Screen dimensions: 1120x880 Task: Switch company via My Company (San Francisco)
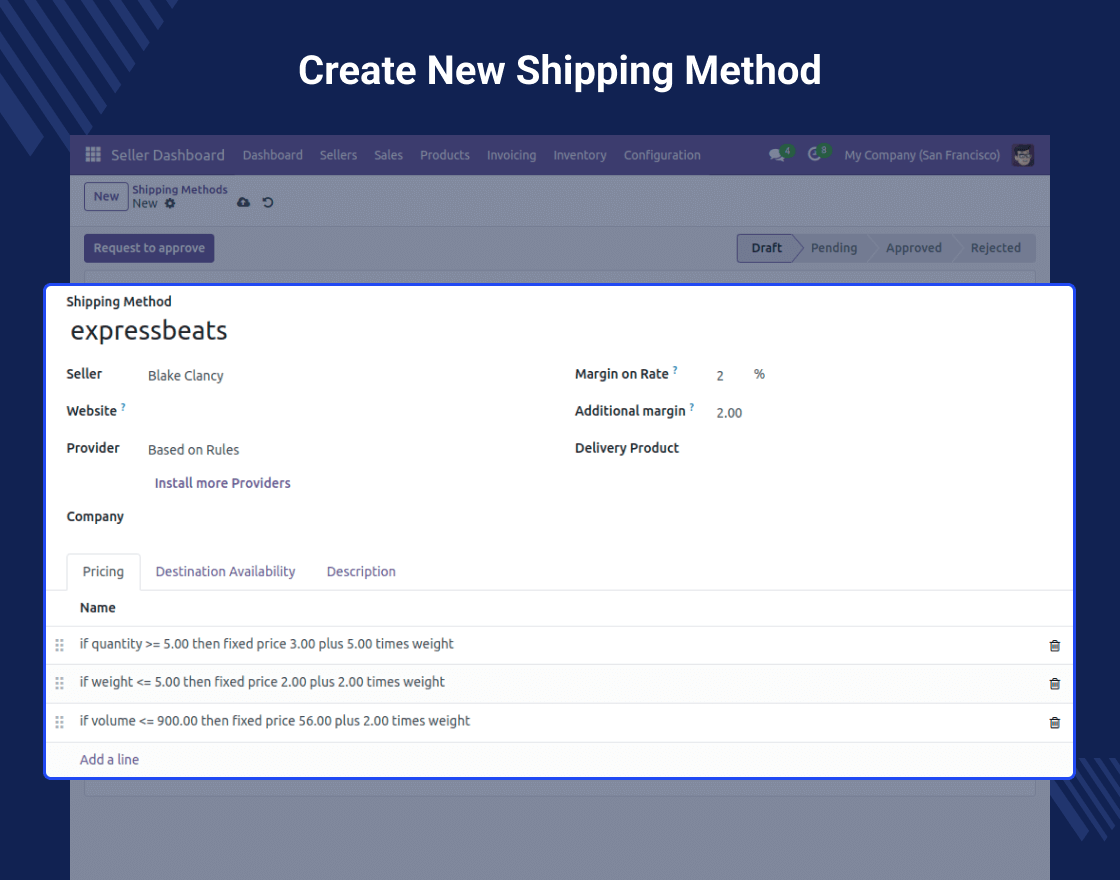pos(922,155)
